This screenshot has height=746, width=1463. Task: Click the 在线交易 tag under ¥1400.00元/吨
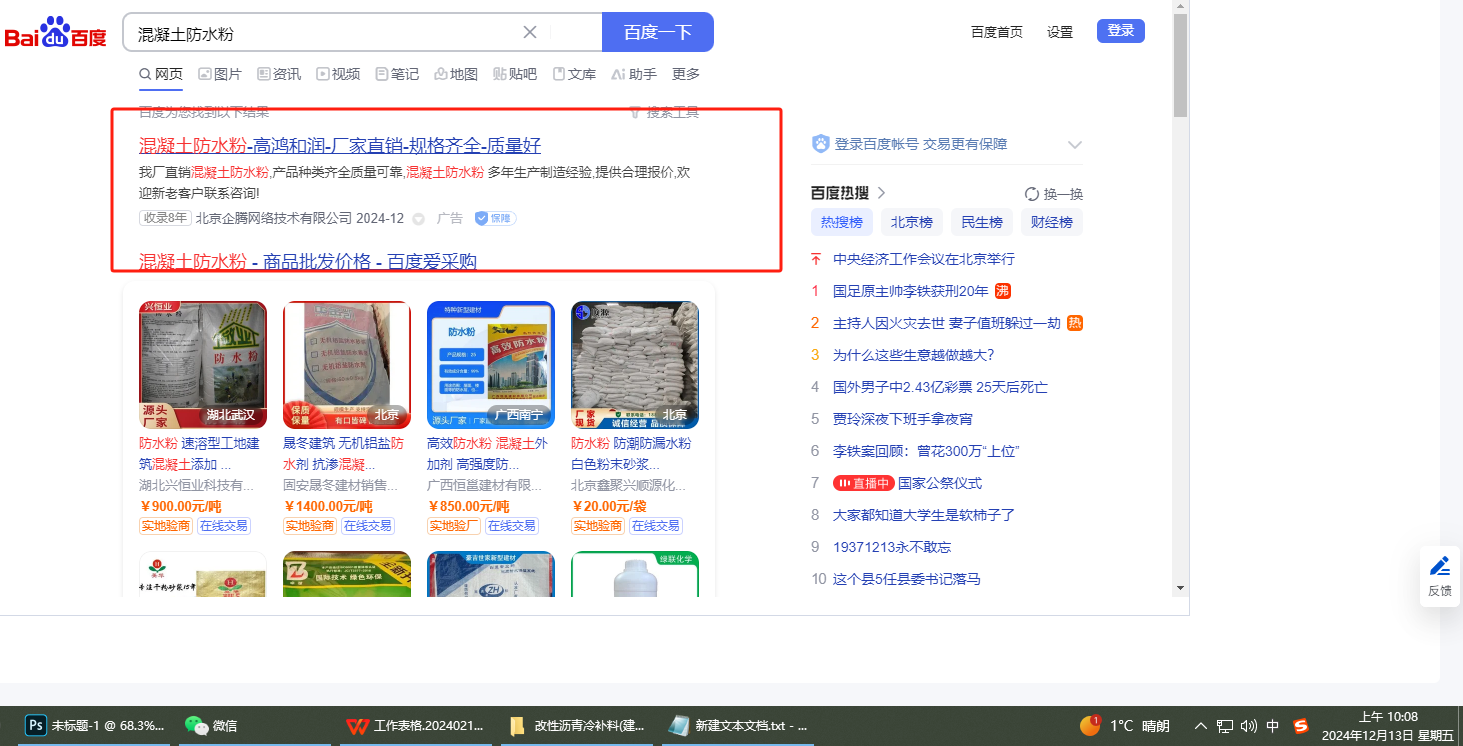click(x=368, y=526)
